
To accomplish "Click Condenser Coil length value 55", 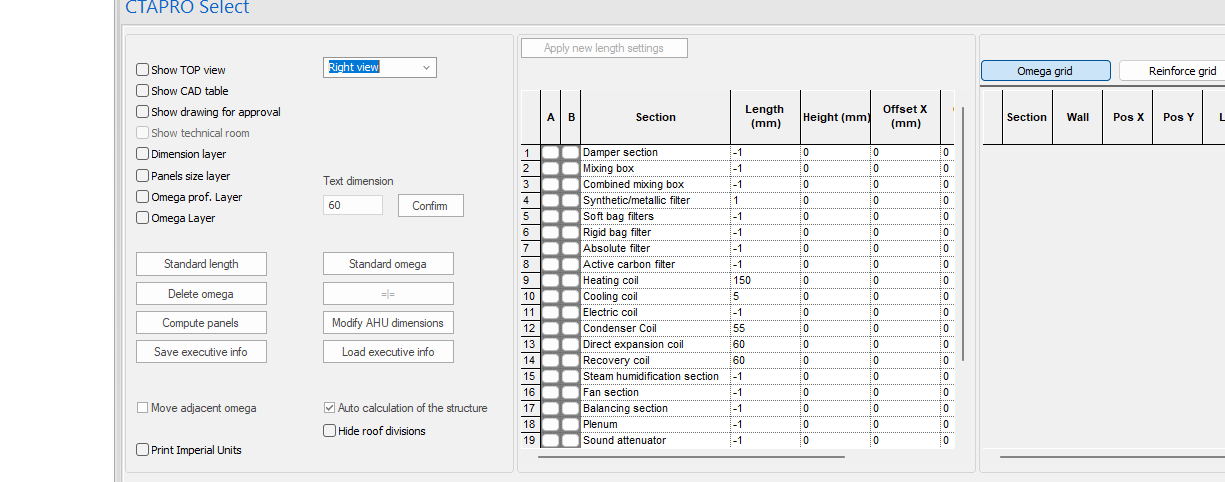I will 765,329.
